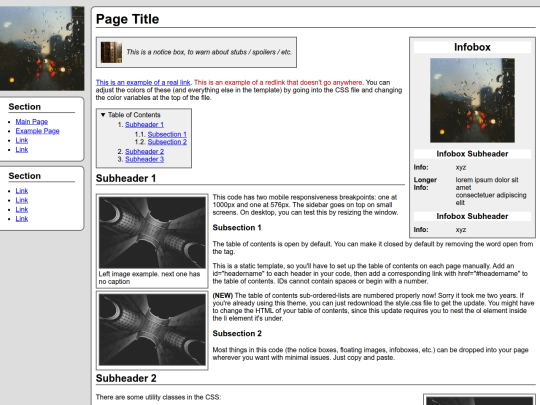Image resolution: width=540 pixels, height=405 pixels.
Task: Select the Subheader 1 heading
Action: pyautogui.click(x=126, y=178)
